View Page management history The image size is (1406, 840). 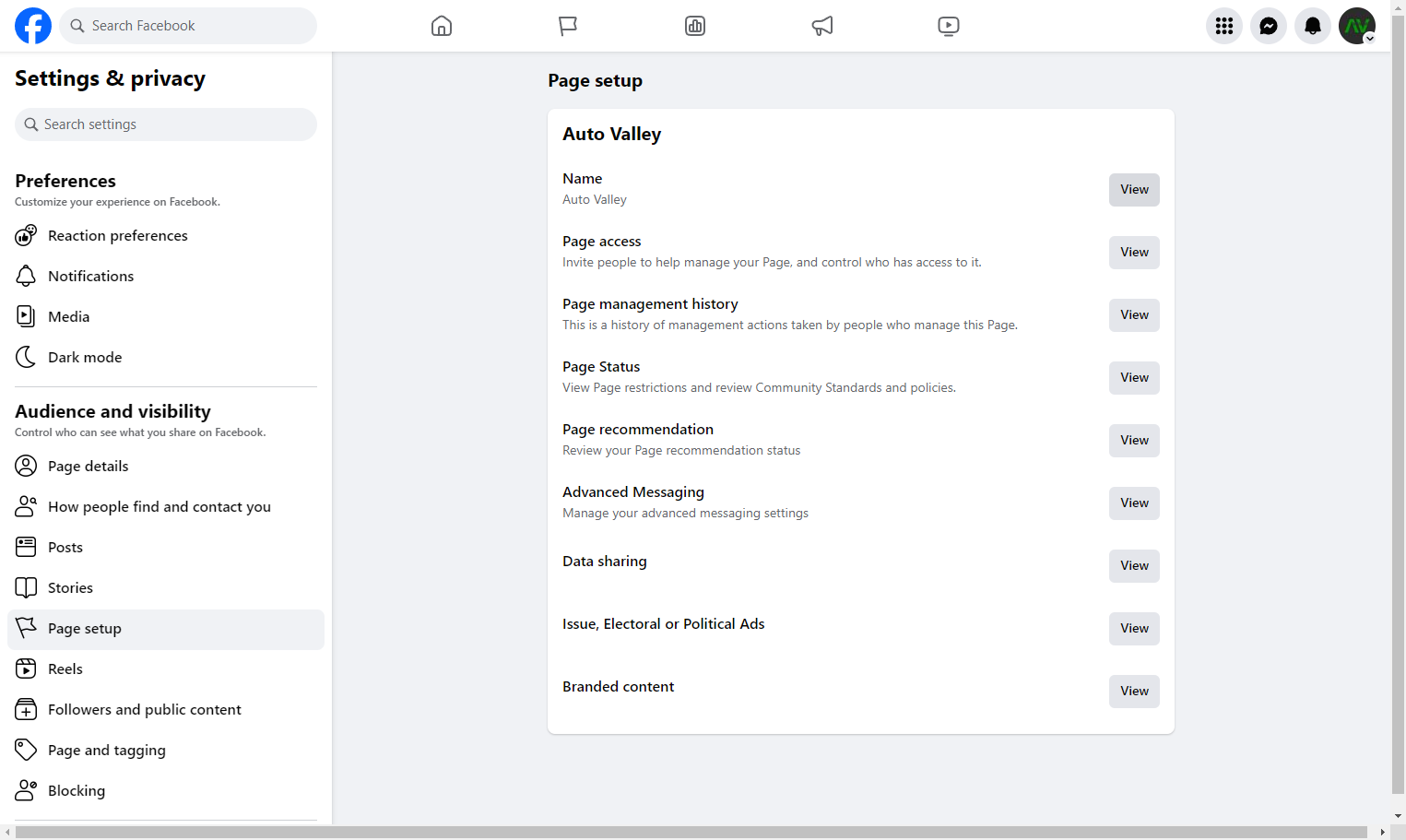[x=1134, y=315]
